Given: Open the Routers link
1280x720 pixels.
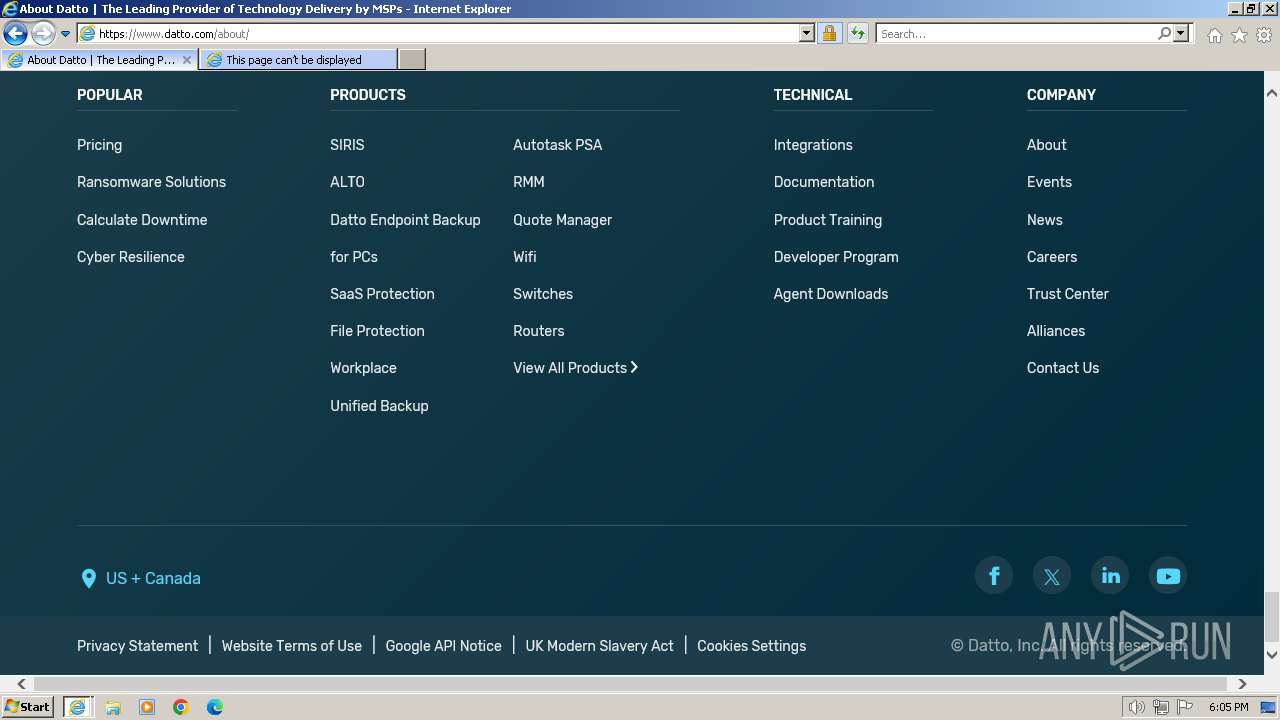Looking at the screenshot, I should 538,331.
